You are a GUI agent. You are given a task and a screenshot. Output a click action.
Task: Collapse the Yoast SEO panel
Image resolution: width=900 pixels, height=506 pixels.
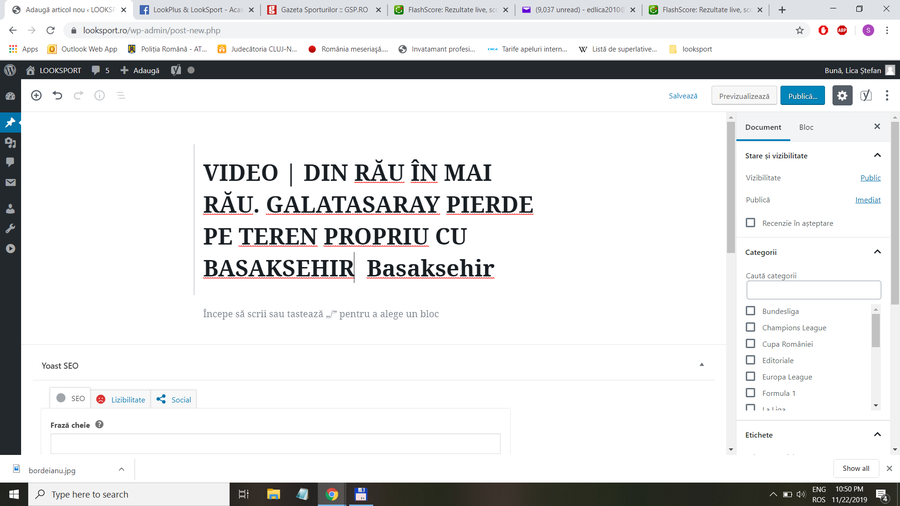tap(701, 366)
